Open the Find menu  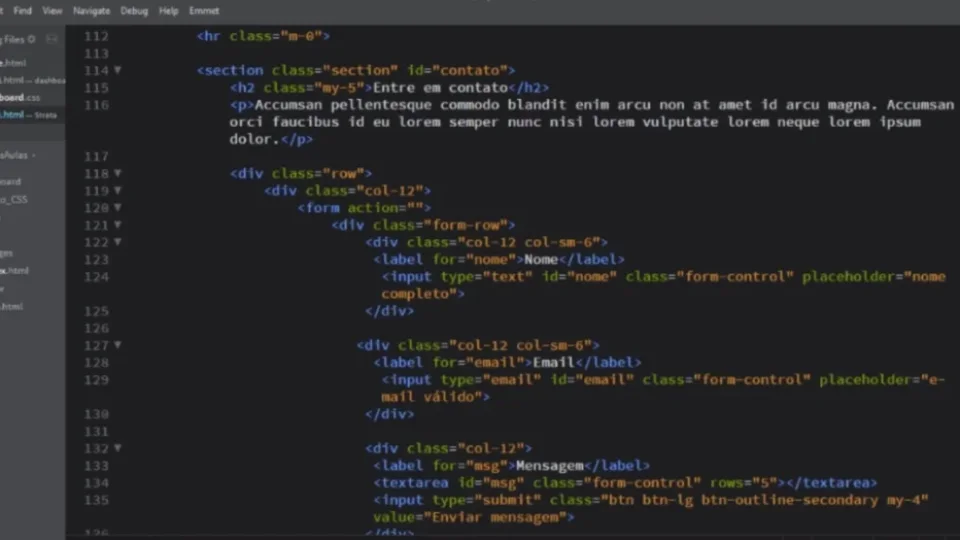[x=23, y=11]
